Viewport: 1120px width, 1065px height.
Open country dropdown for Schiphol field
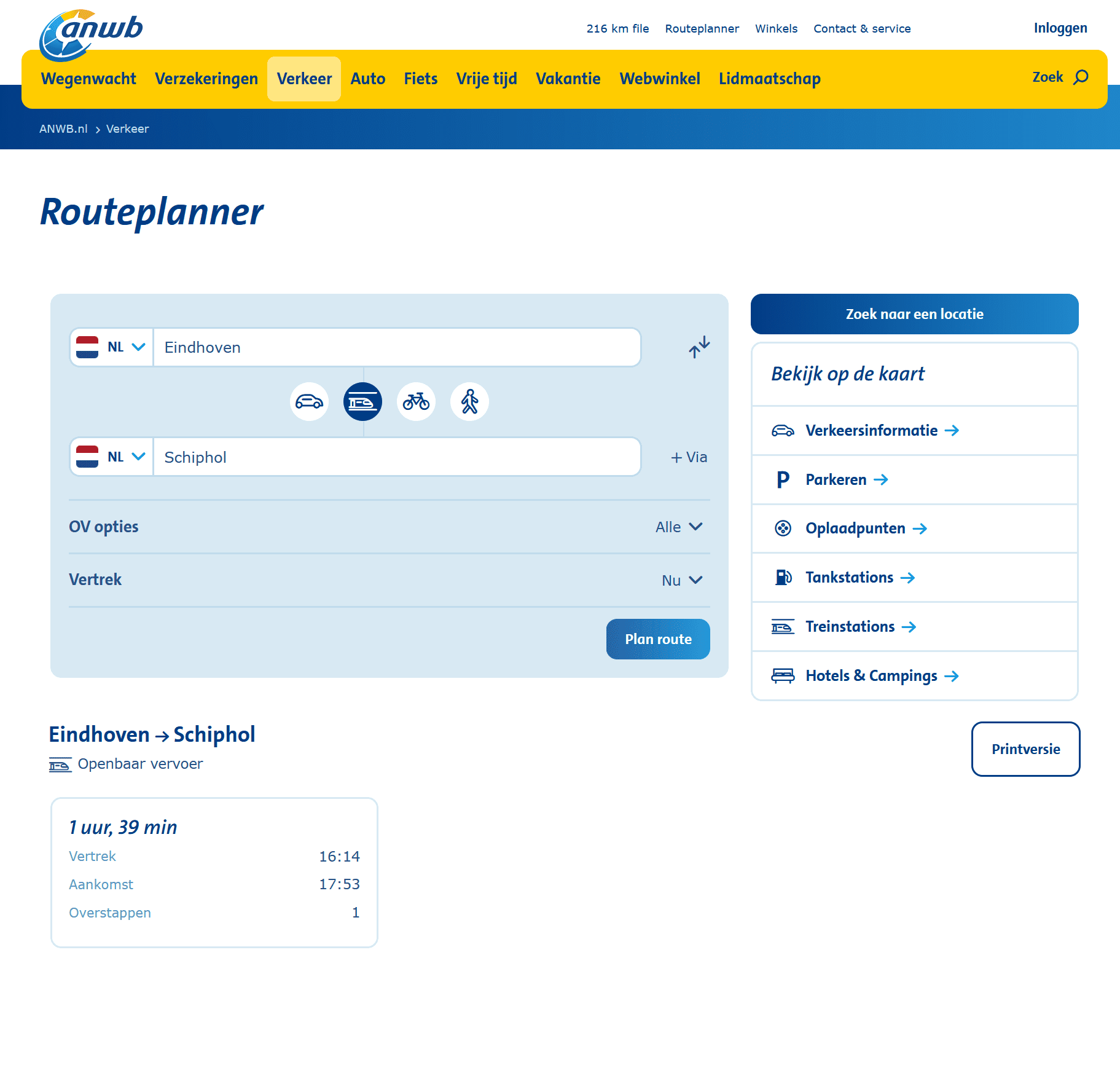(x=112, y=457)
